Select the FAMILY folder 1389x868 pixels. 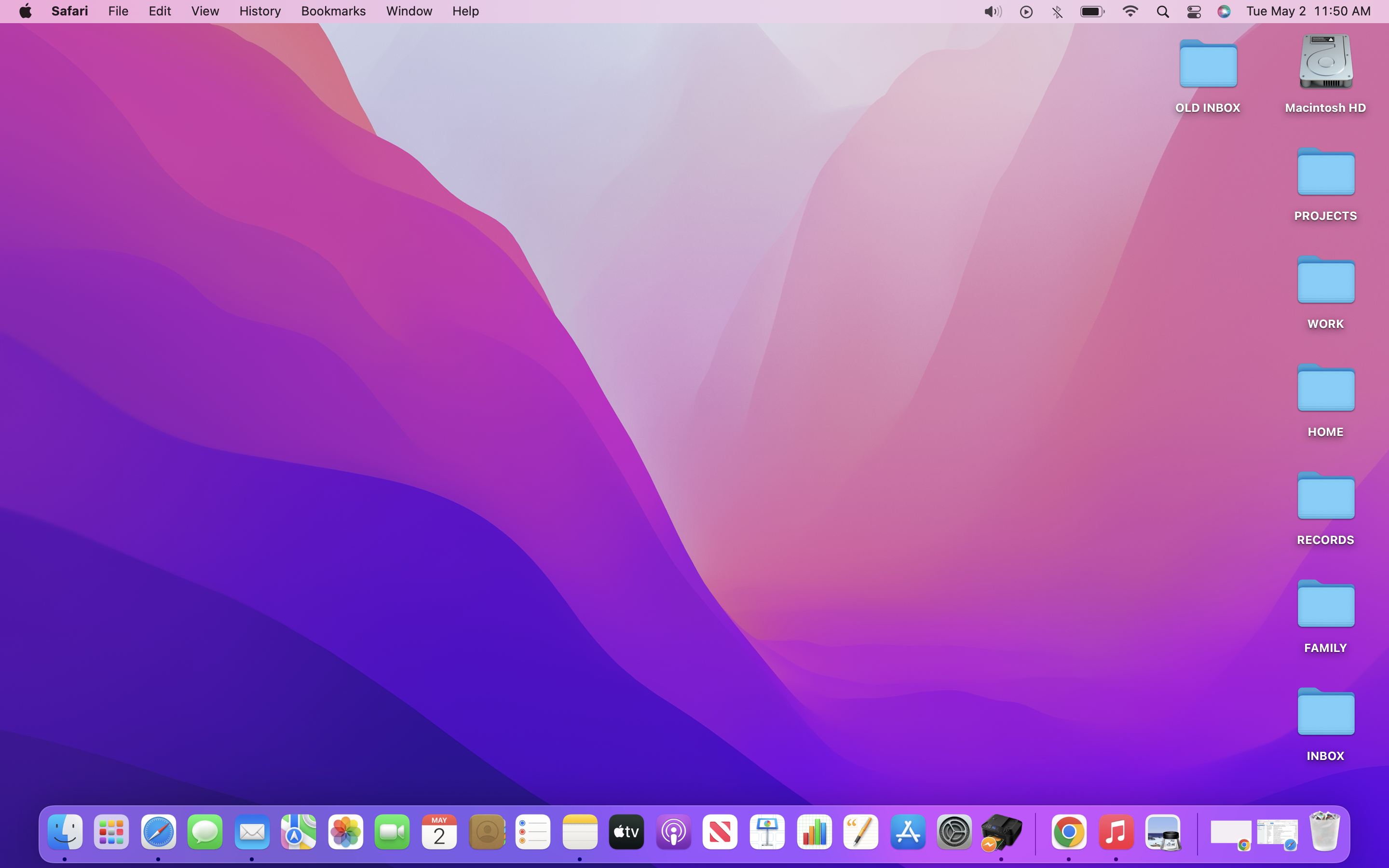click(1325, 615)
